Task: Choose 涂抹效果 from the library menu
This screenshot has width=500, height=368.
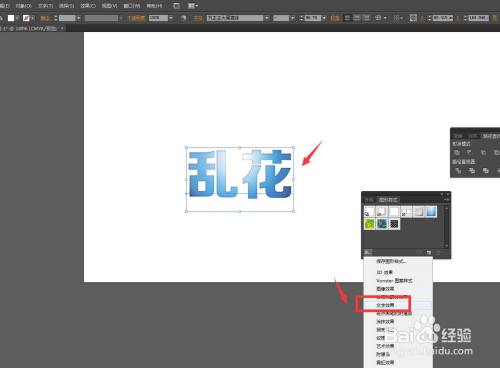Action: [385, 321]
